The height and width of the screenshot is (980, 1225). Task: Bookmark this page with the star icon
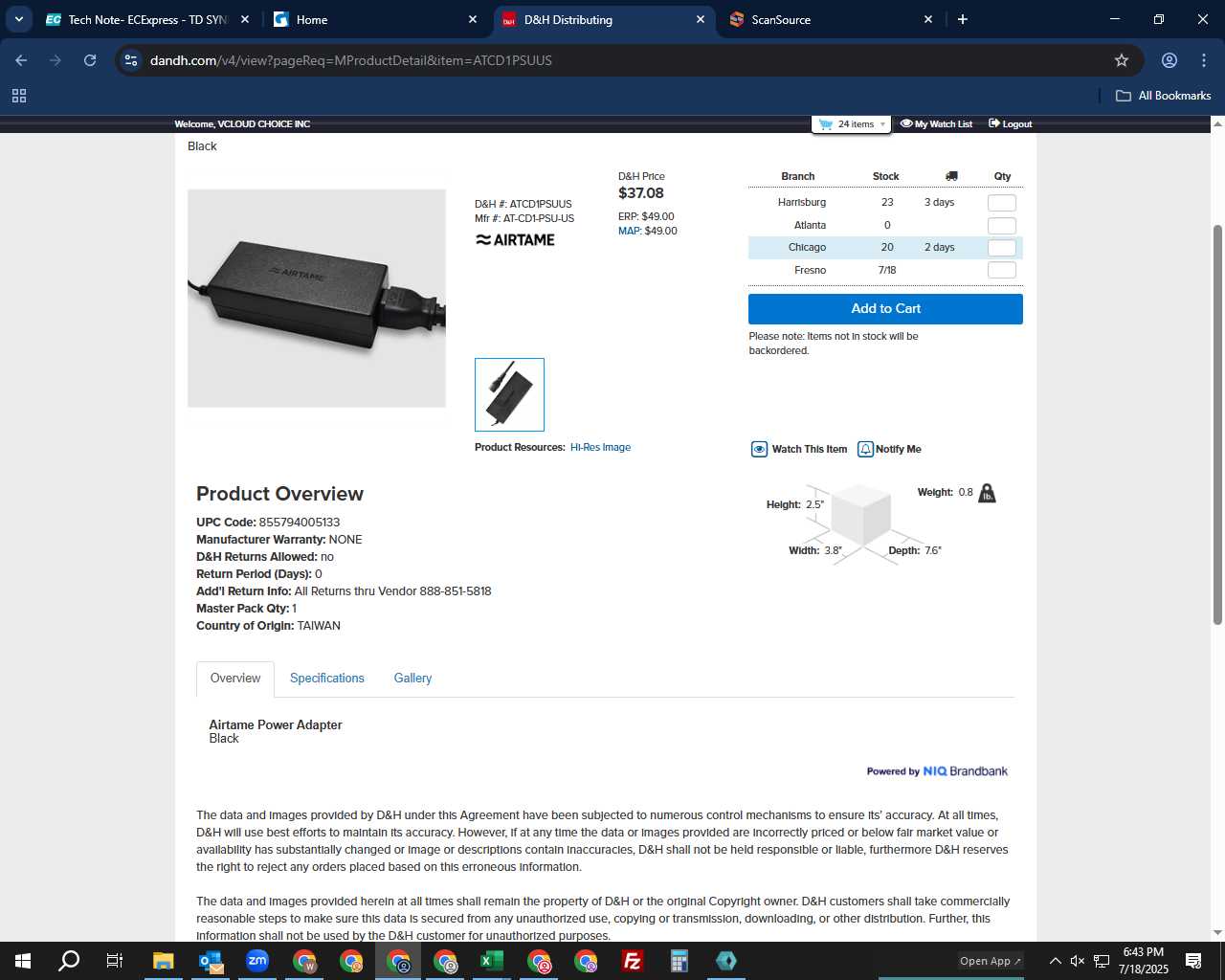point(1122,60)
